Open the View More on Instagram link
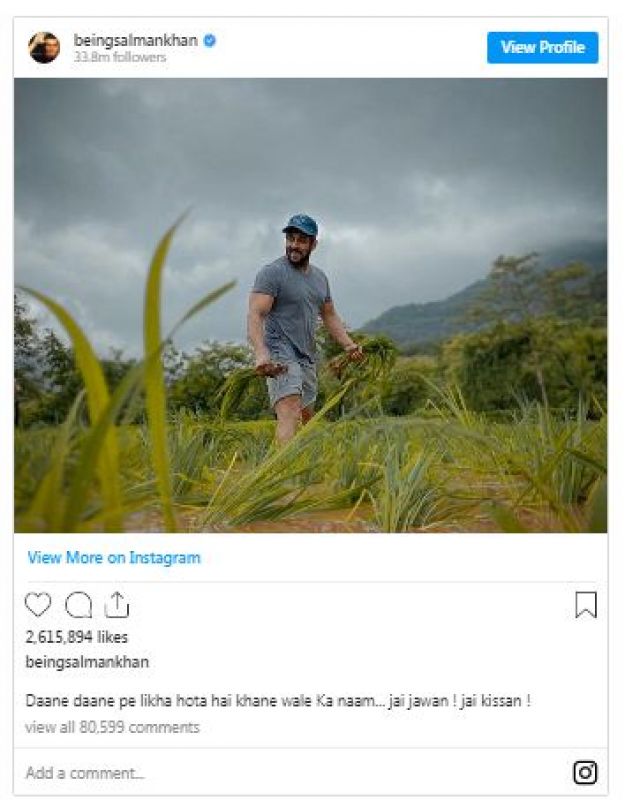The image size is (625, 800). click(114, 558)
